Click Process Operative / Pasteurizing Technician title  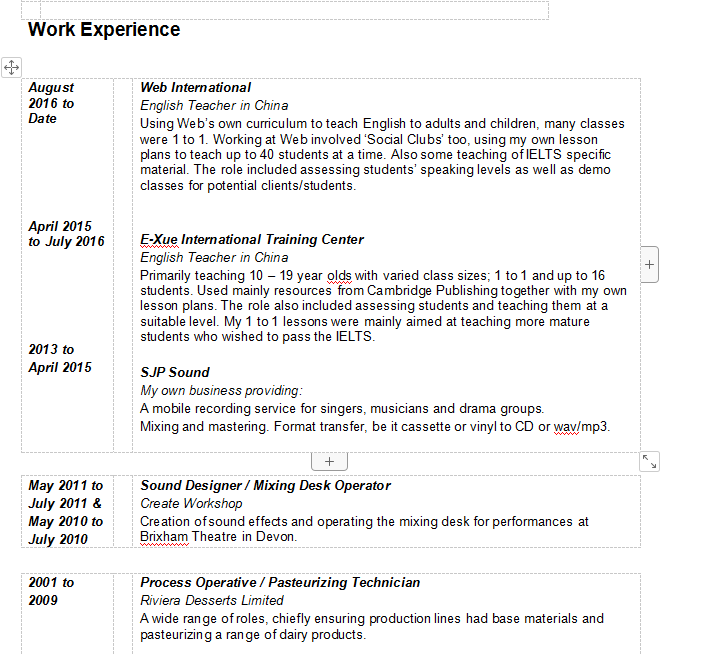click(280, 583)
